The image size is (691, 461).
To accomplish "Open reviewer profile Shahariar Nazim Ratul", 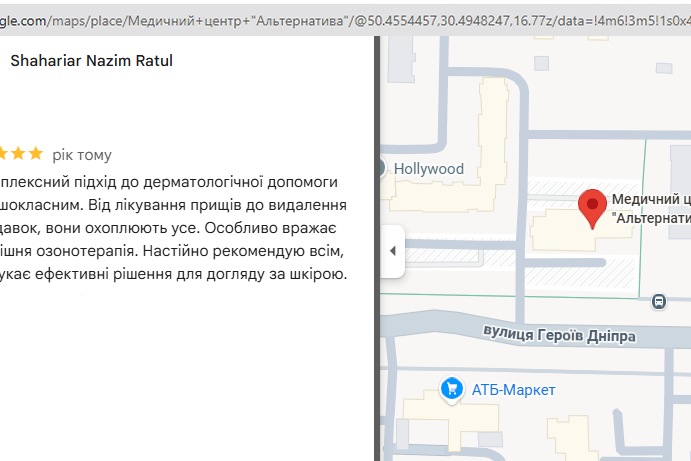I will (91, 61).
